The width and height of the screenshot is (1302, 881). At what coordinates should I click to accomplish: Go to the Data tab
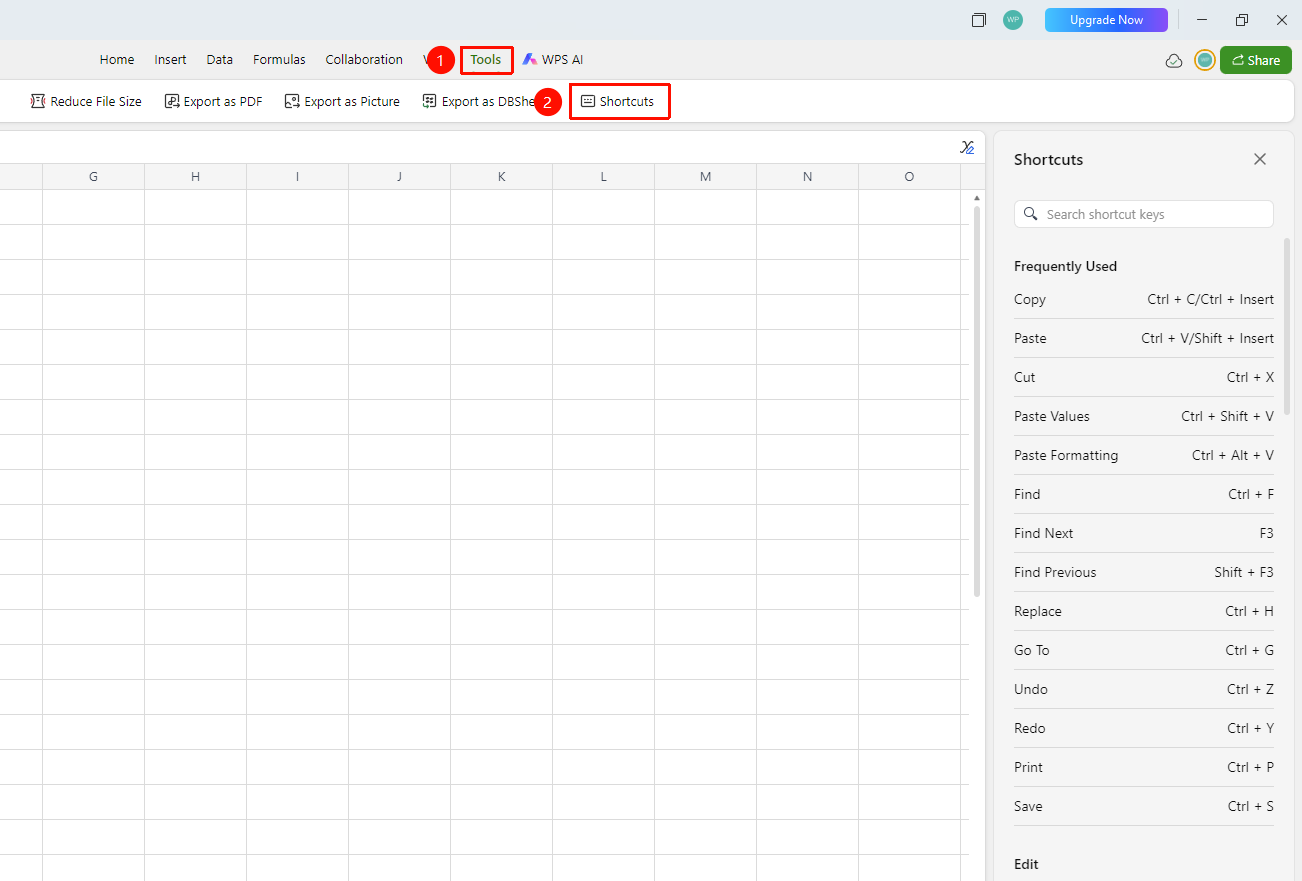[220, 60]
